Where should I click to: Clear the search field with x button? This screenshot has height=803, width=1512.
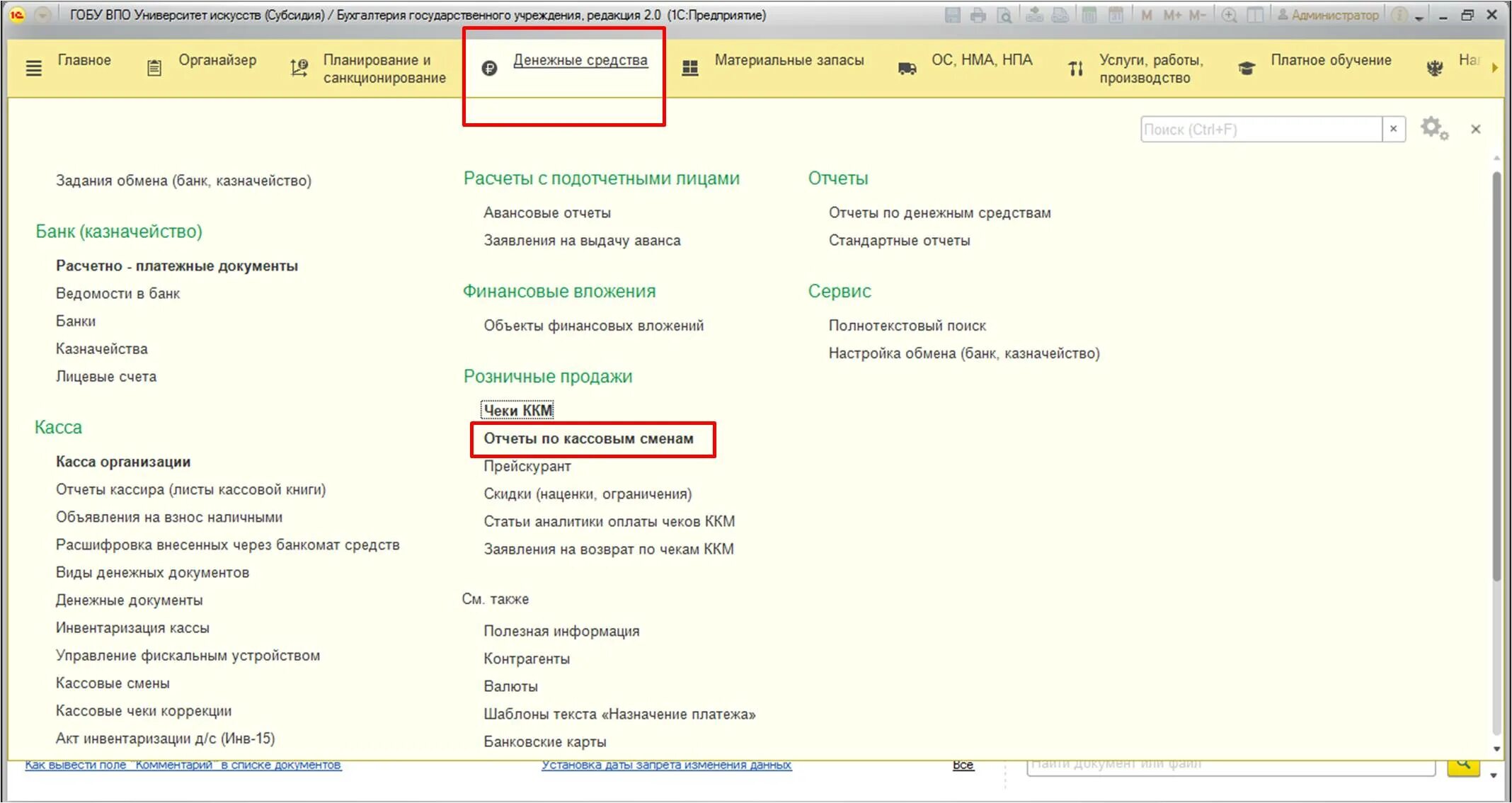point(1393,129)
